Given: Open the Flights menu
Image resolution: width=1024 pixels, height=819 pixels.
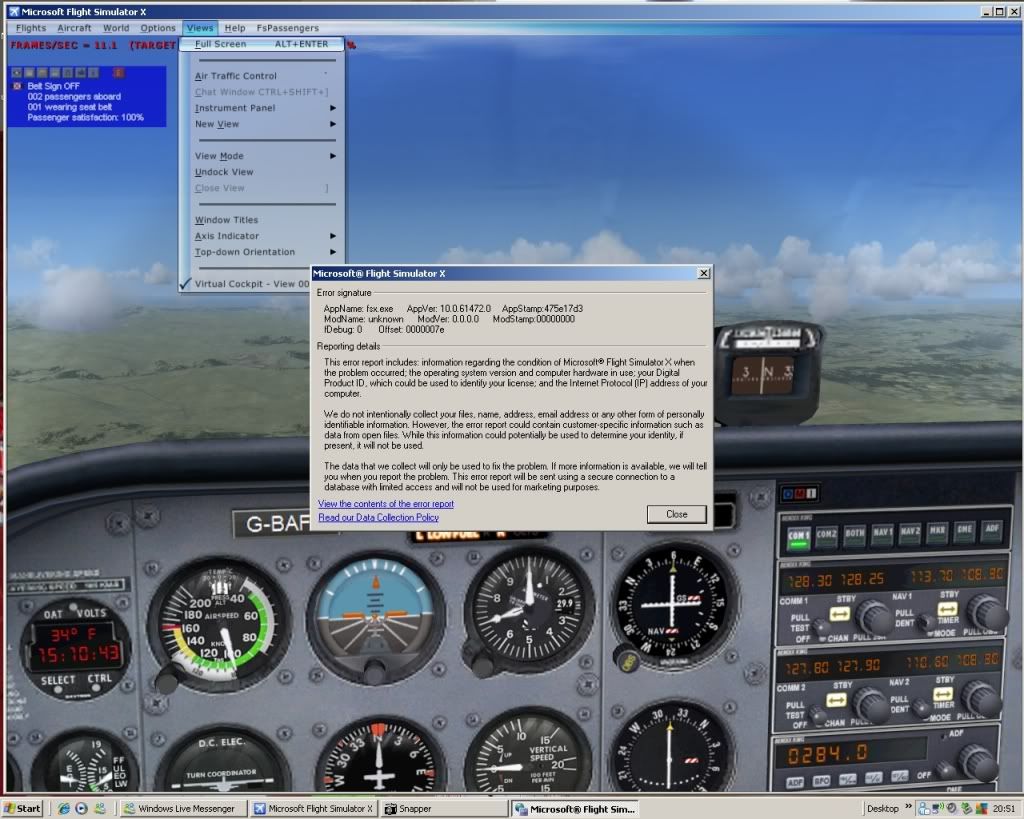Looking at the screenshot, I should 31,28.
